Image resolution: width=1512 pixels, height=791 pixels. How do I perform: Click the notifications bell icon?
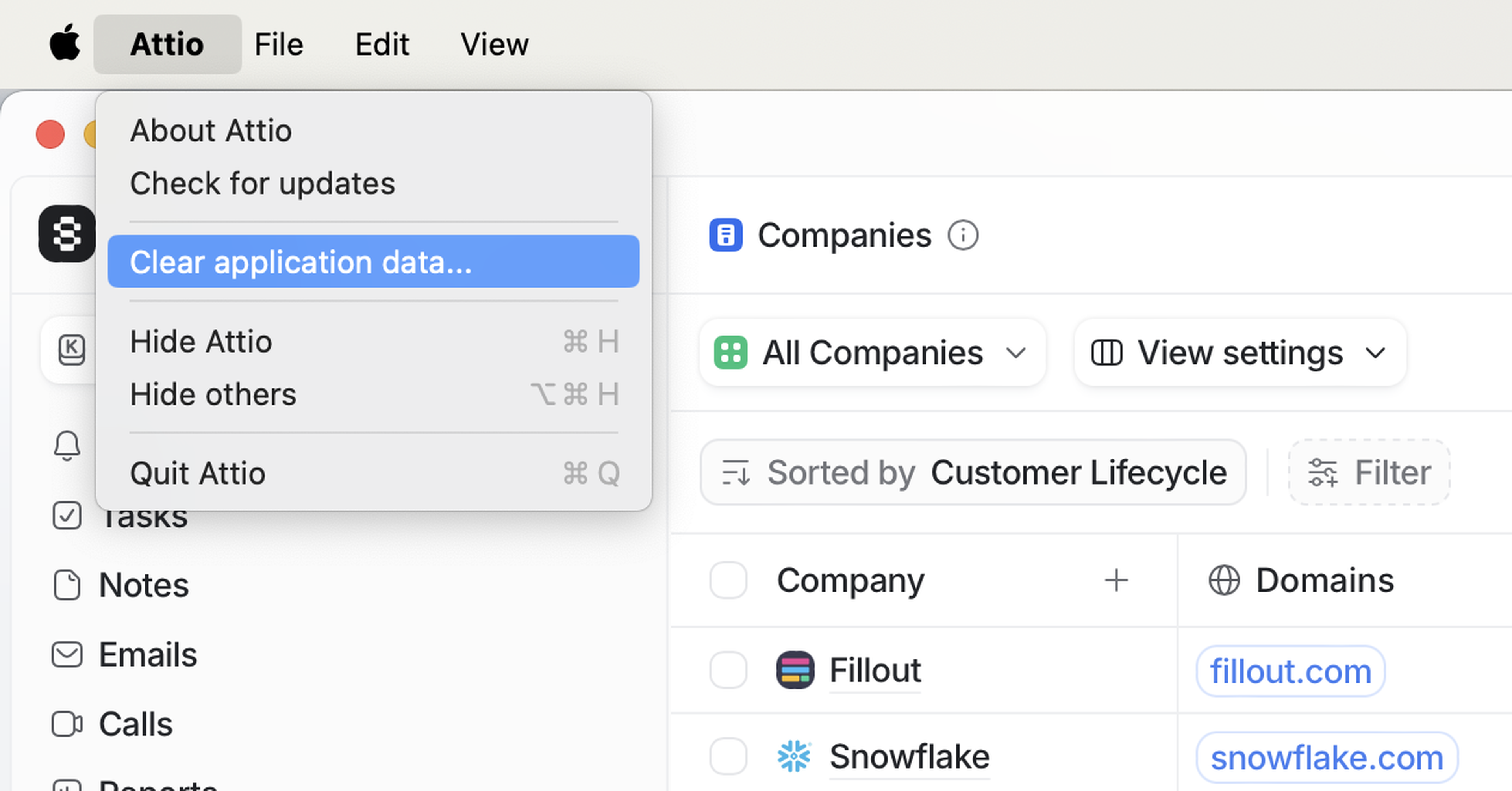67,445
